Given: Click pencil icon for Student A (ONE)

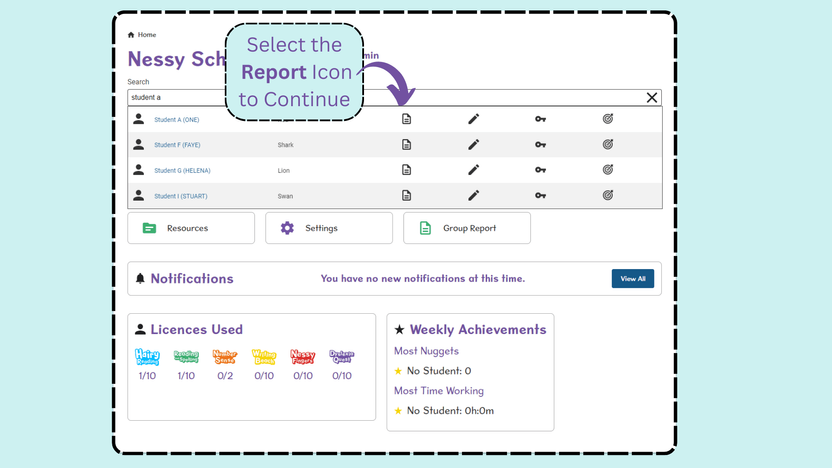Looking at the screenshot, I should (x=473, y=119).
